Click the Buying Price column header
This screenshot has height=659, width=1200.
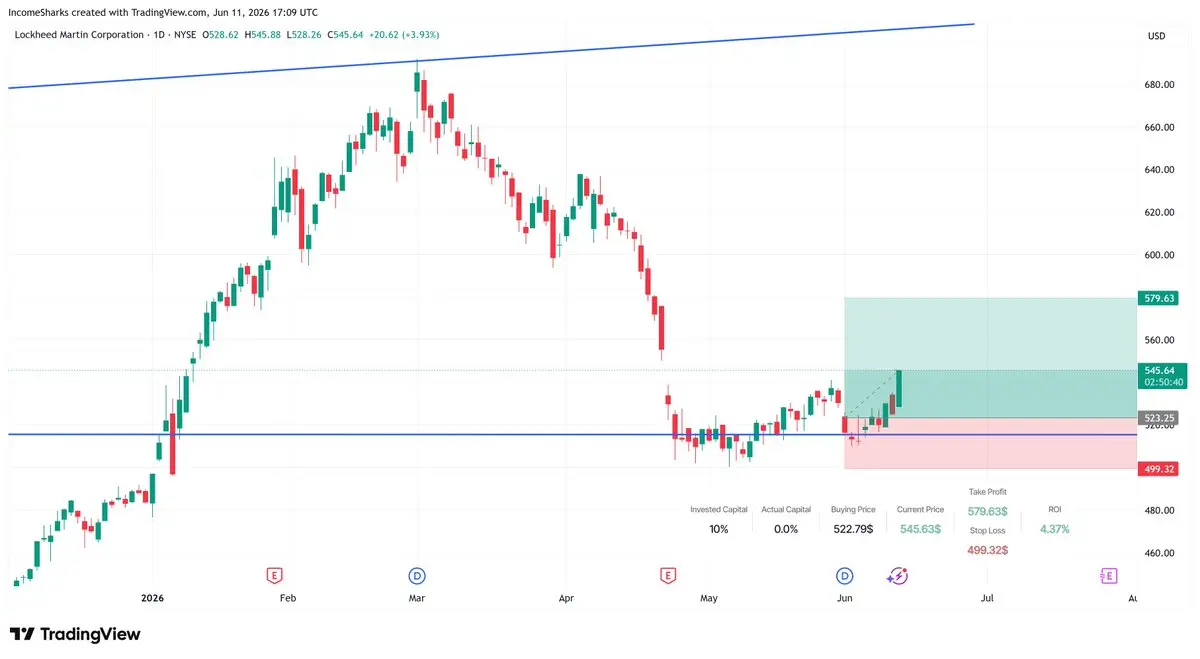pos(853,510)
